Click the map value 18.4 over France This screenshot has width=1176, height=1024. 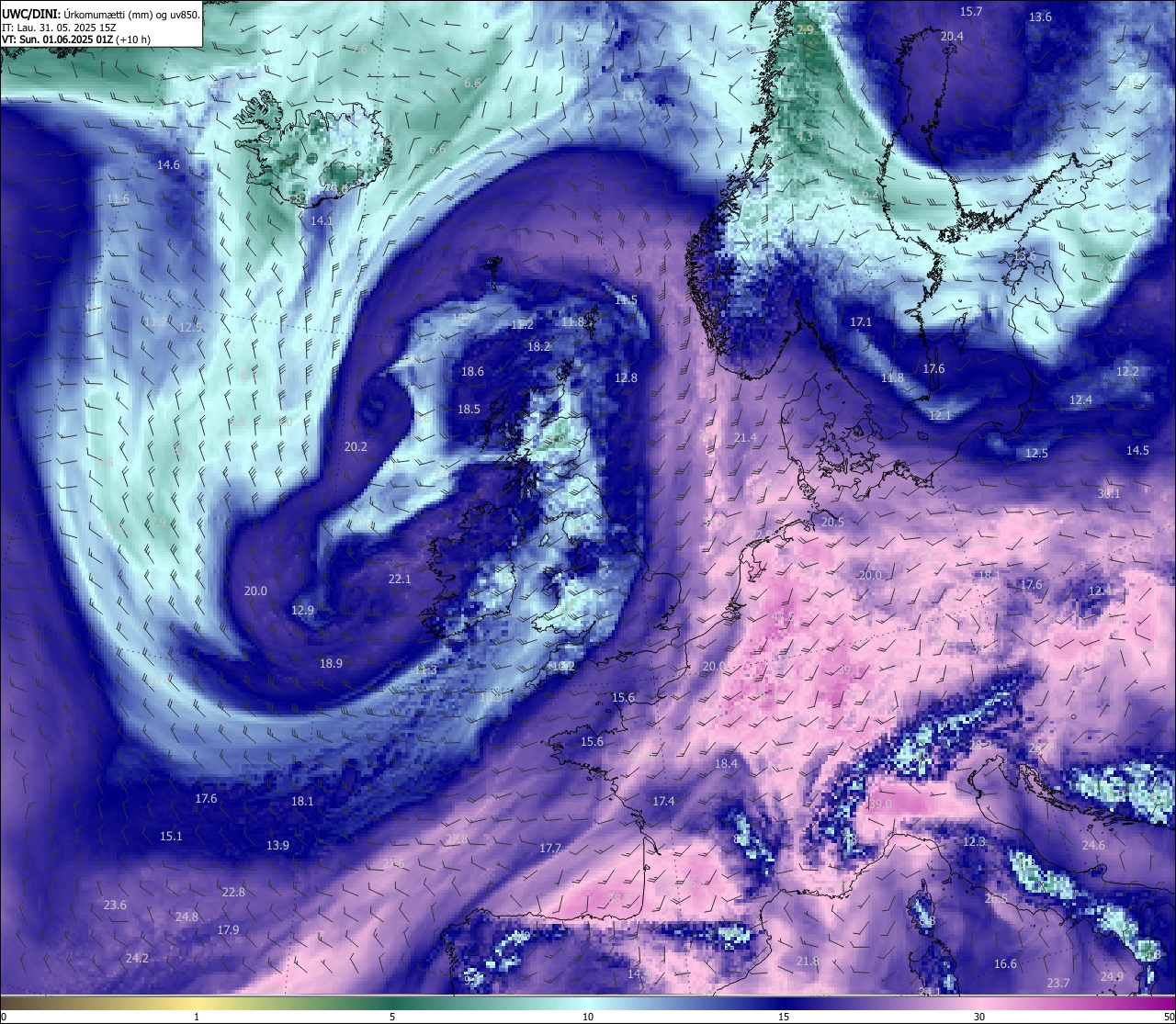(726, 764)
